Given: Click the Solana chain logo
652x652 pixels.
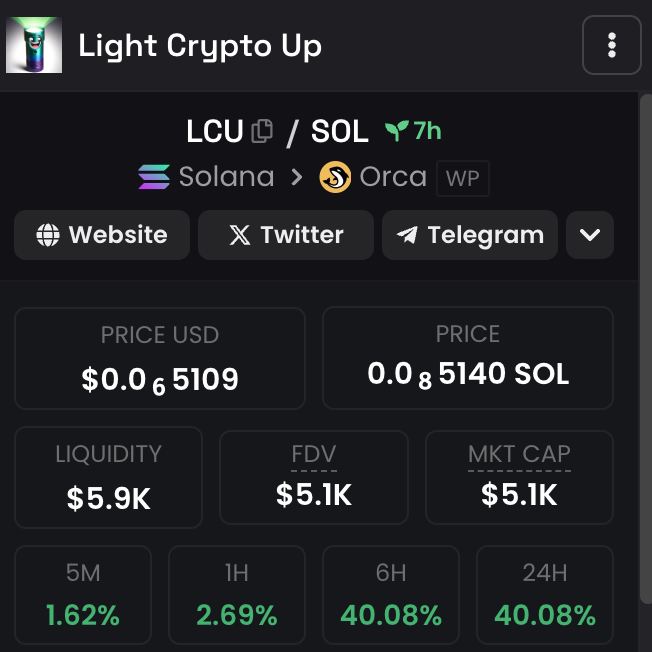Looking at the screenshot, I should pos(154,177).
